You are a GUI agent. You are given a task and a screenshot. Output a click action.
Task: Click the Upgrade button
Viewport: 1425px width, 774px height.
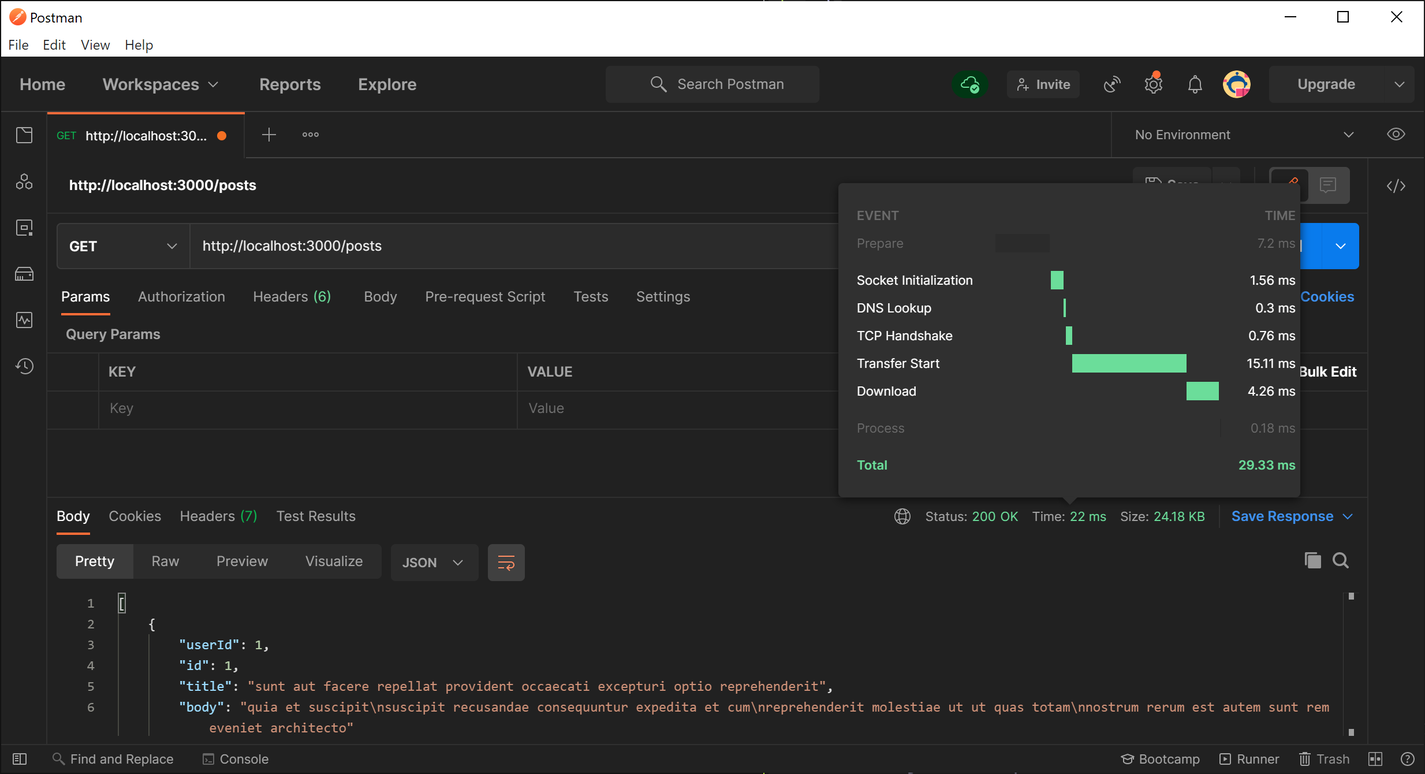tap(1325, 85)
